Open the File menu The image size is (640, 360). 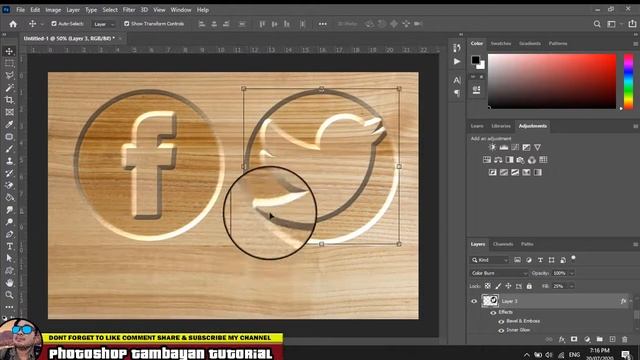[20, 10]
